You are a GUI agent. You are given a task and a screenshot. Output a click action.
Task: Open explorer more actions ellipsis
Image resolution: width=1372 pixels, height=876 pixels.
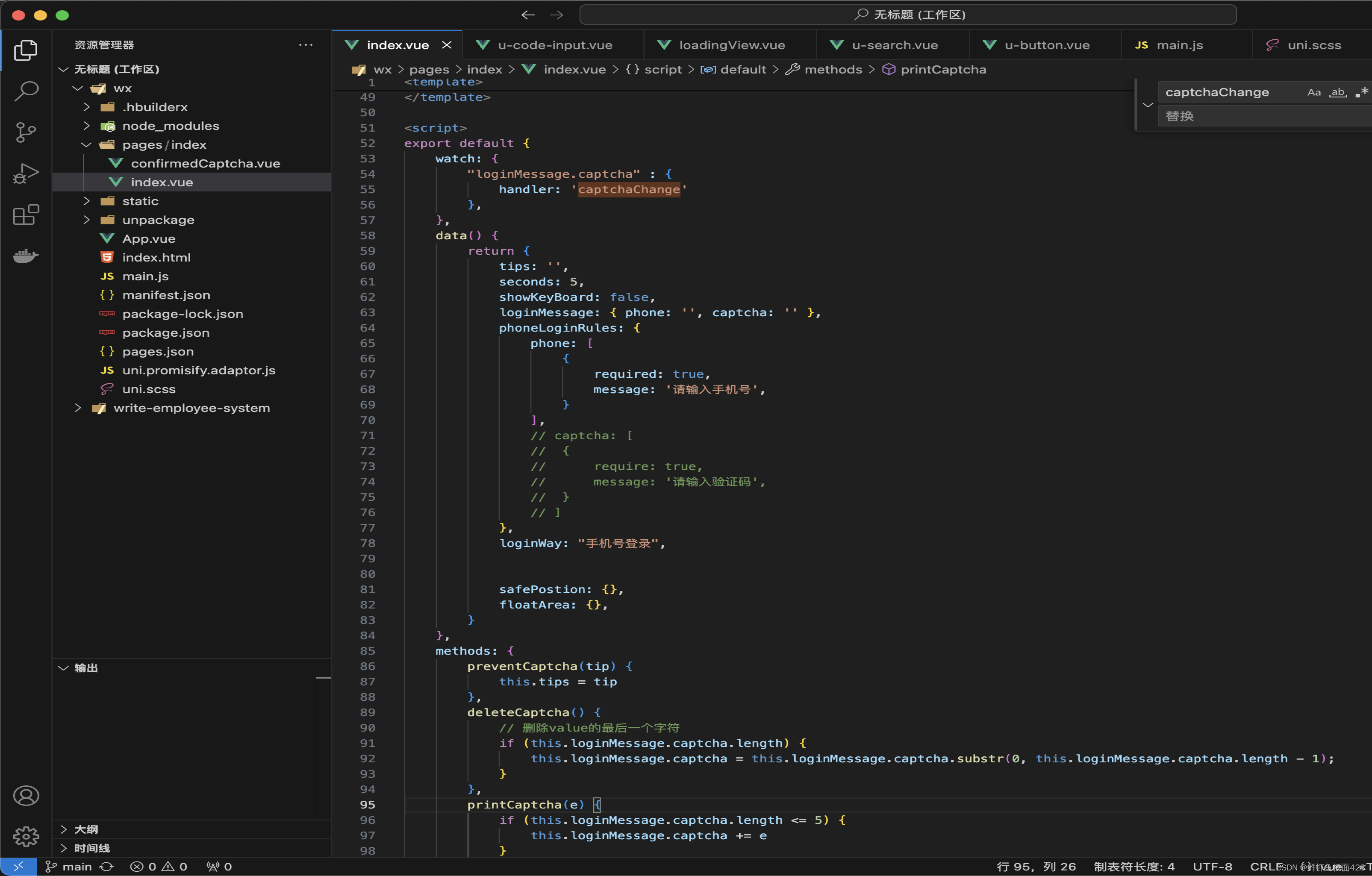pyautogui.click(x=306, y=44)
